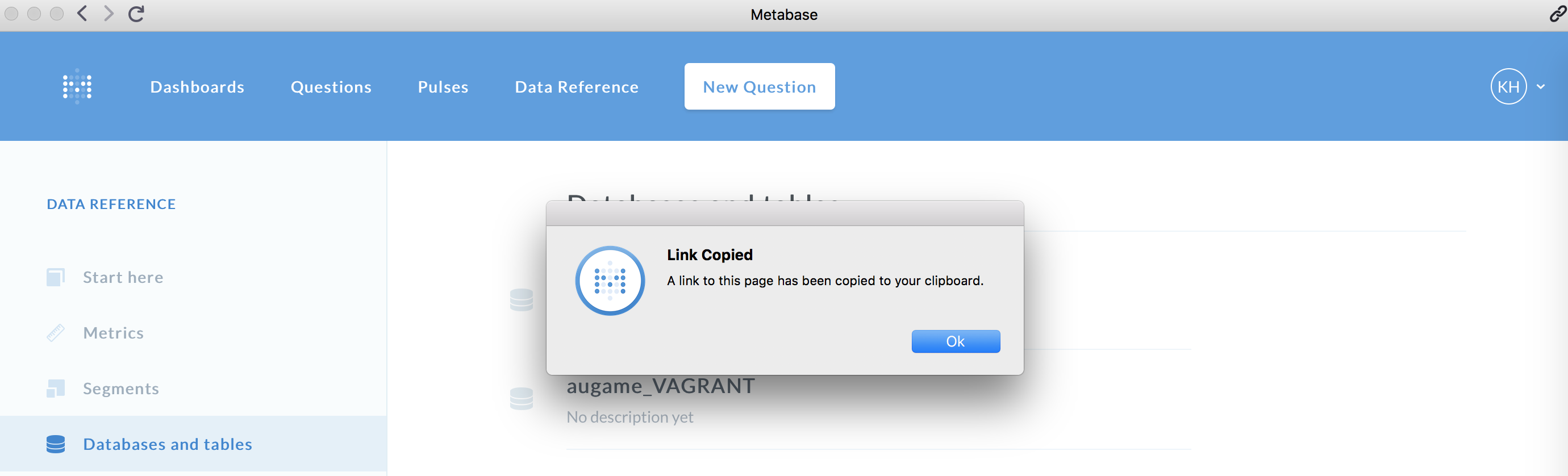Go to the Questions nav item
This screenshot has height=476, width=1568.
tap(331, 87)
